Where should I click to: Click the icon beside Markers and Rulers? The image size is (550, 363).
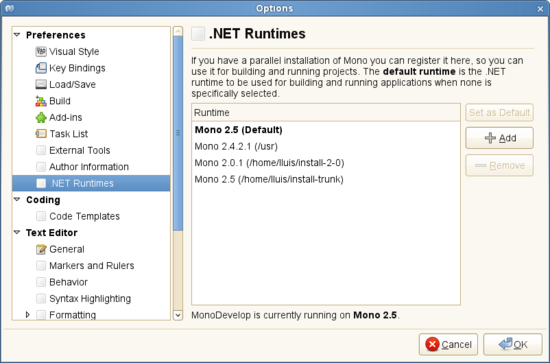click(41, 266)
